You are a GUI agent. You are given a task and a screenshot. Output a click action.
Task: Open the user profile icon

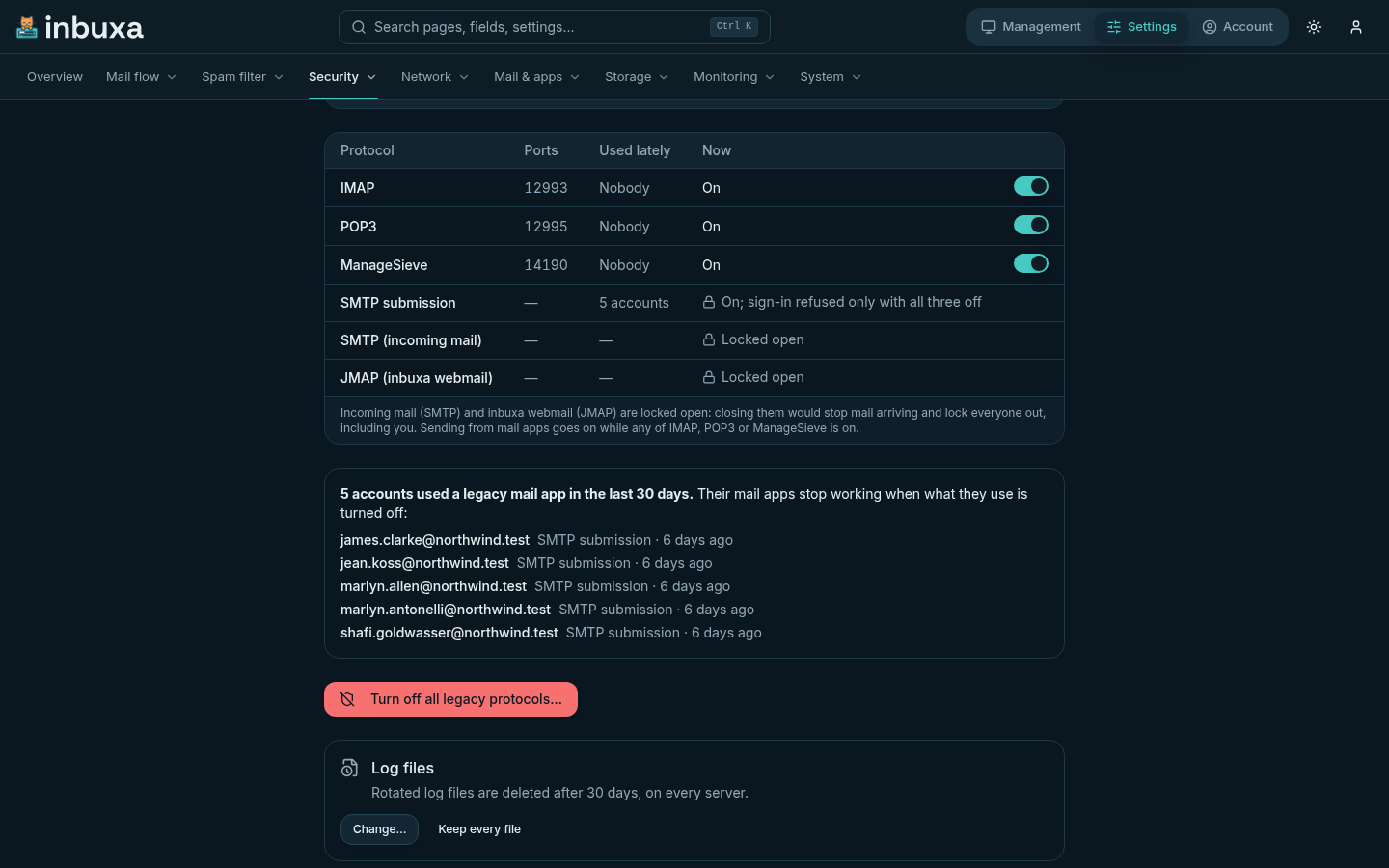tap(1356, 27)
